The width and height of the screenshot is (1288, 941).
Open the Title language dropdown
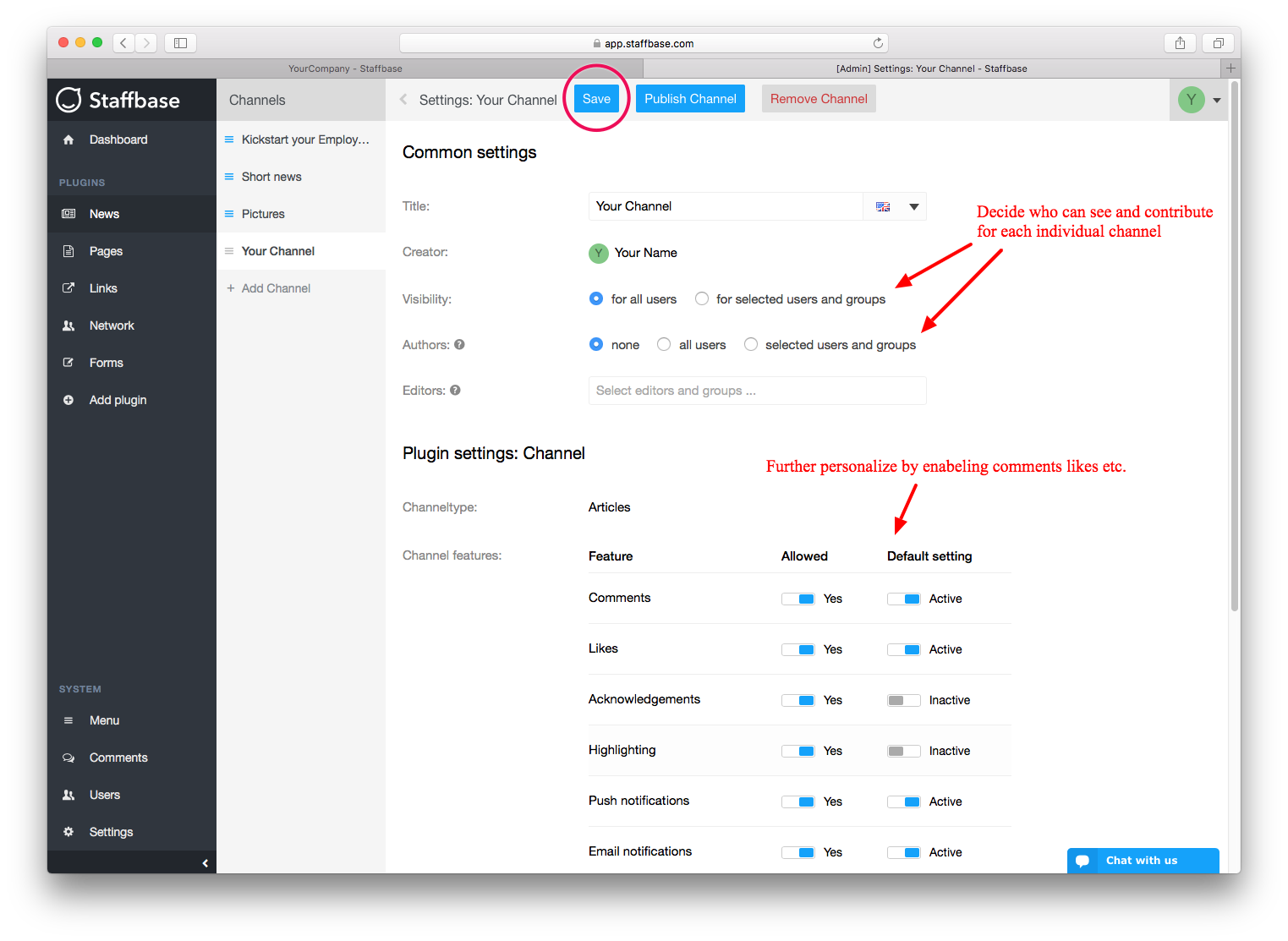913,205
